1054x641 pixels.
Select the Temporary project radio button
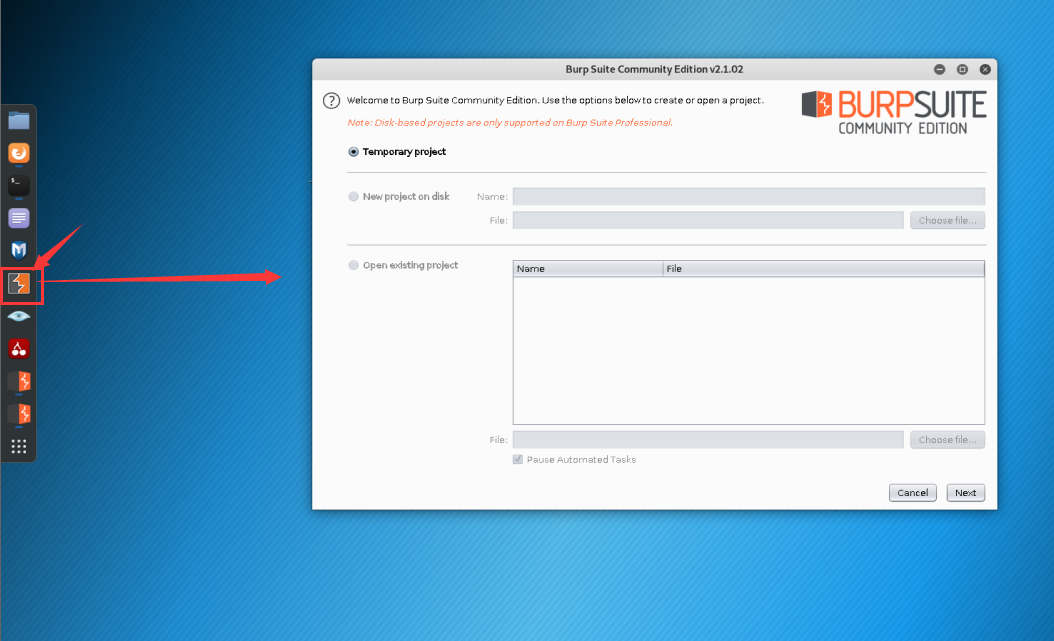click(x=354, y=152)
